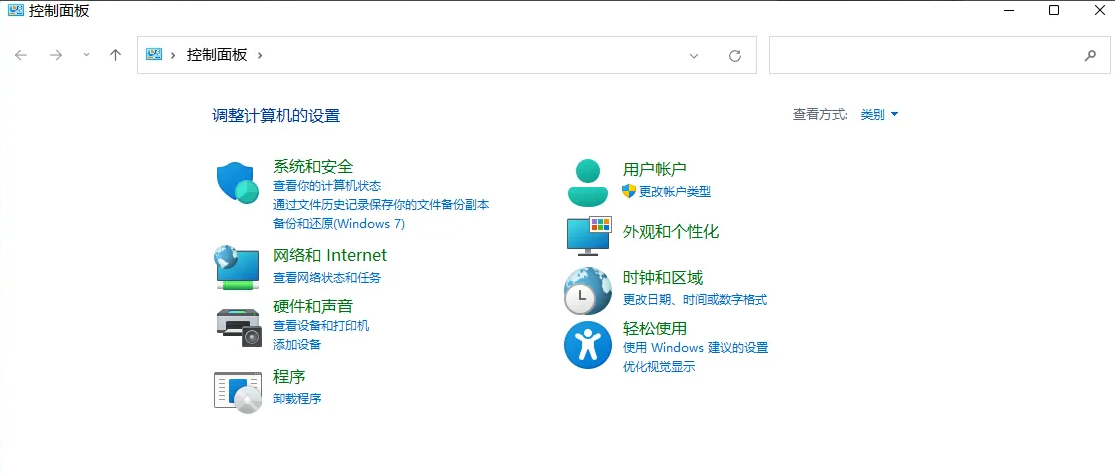The image size is (1115, 476).
Task: Click the address bar path field
Action: click(447, 55)
